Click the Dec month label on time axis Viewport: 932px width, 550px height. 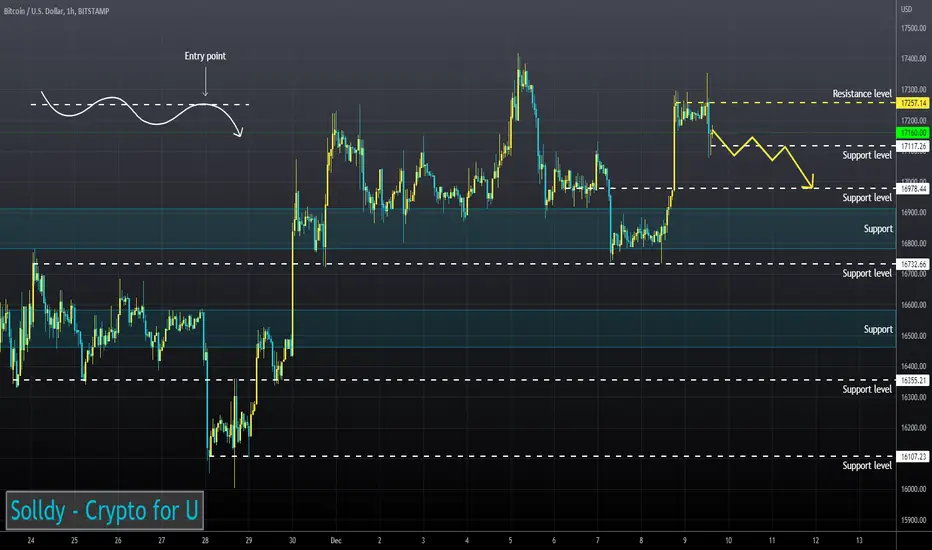336,540
